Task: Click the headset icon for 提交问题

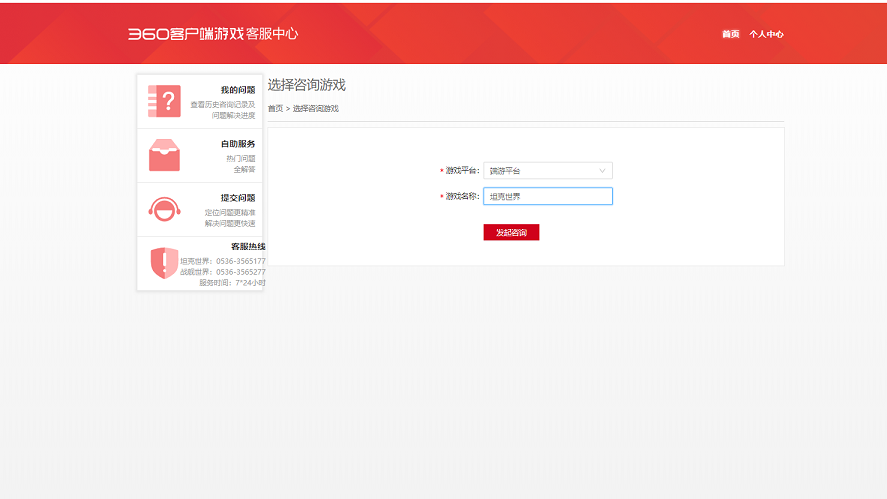Action: 164,209
